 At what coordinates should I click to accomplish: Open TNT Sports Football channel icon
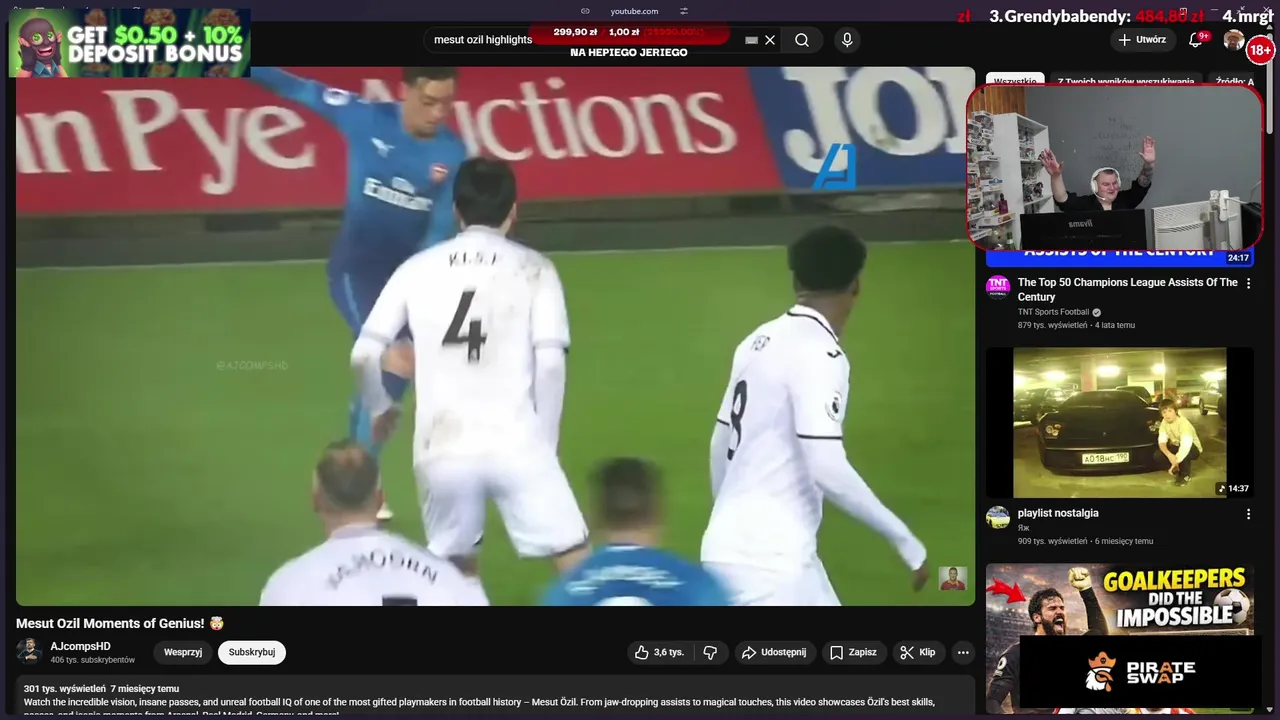998,287
